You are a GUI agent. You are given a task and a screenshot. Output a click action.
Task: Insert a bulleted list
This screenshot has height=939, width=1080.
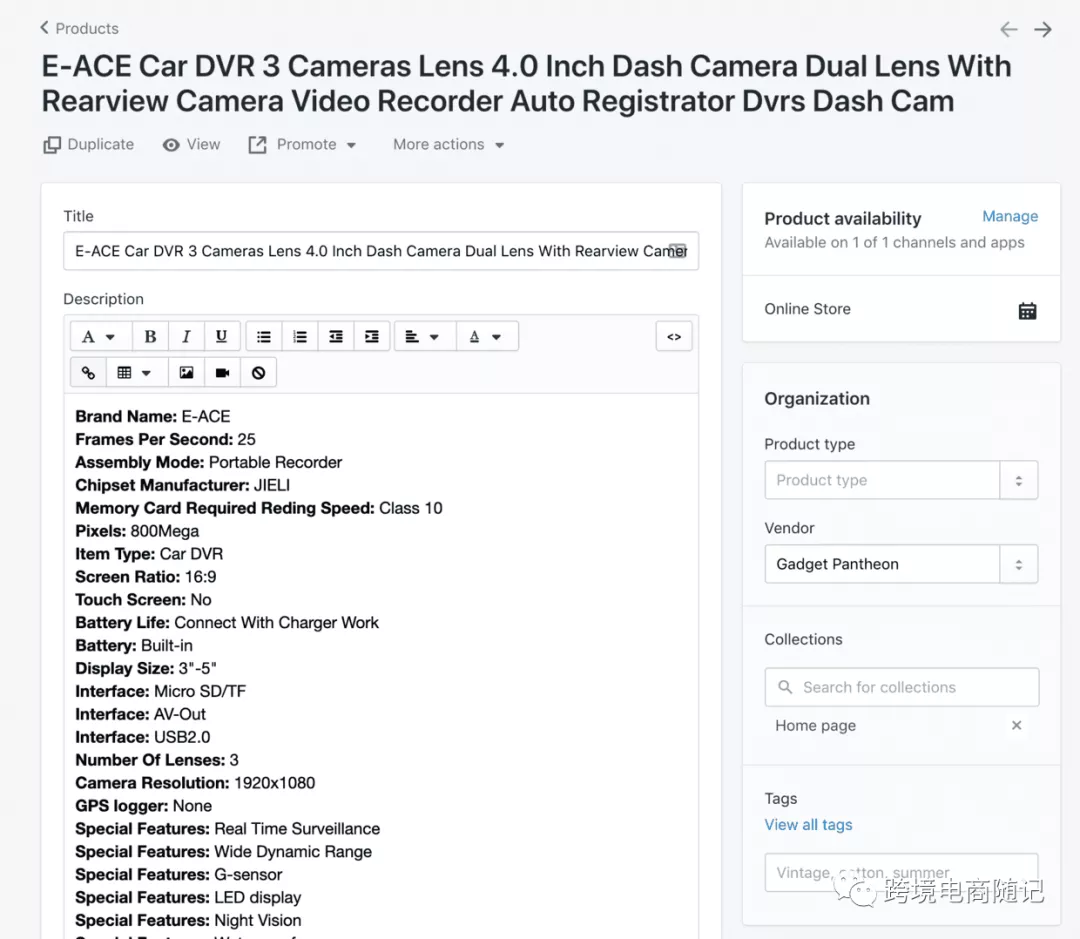pyautogui.click(x=264, y=336)
